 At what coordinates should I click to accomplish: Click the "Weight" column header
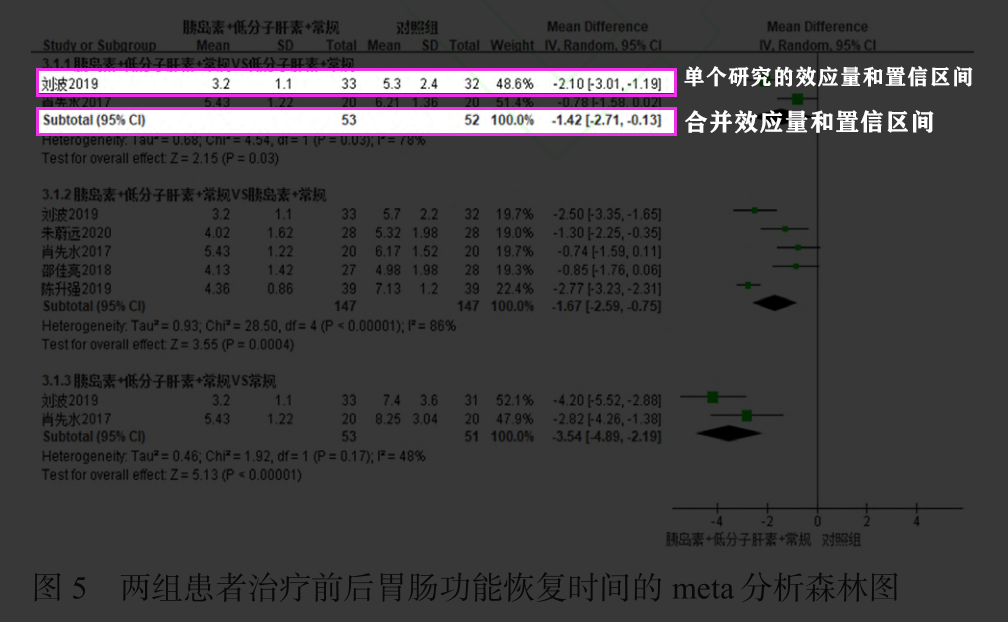[x=512, y=45]
